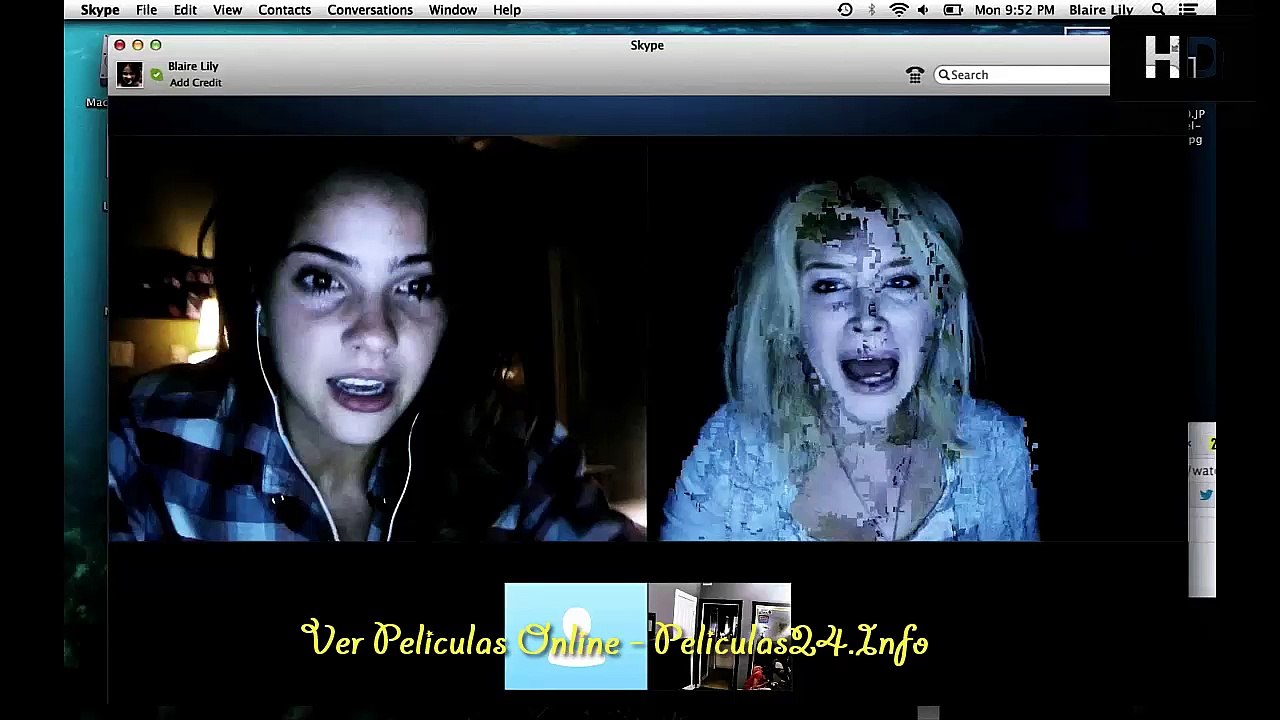Screen dimensions: 1280x720
Task: Click the Blaire Lily name in Skype toolbar
Action: click(193, 66)
